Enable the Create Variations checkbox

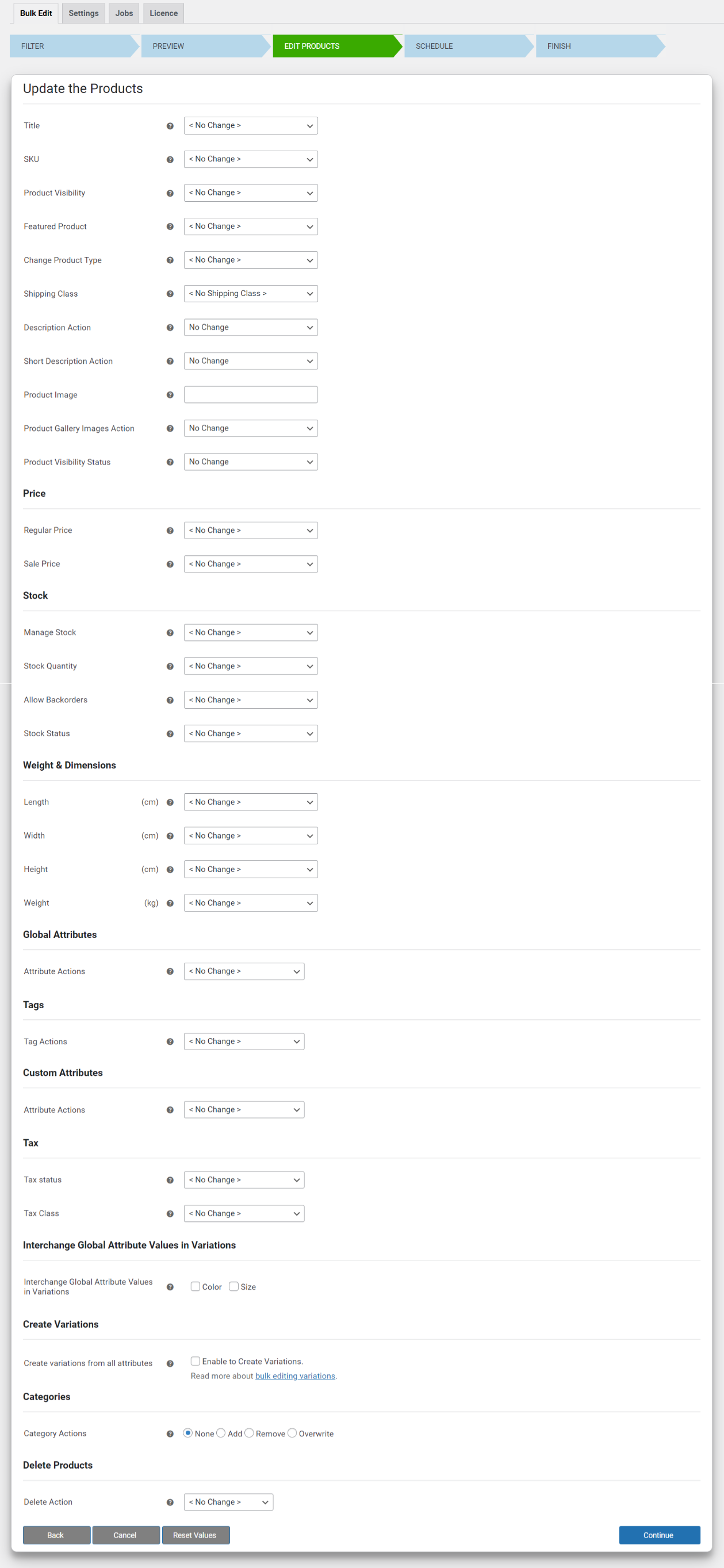(x=196, y=1361)
